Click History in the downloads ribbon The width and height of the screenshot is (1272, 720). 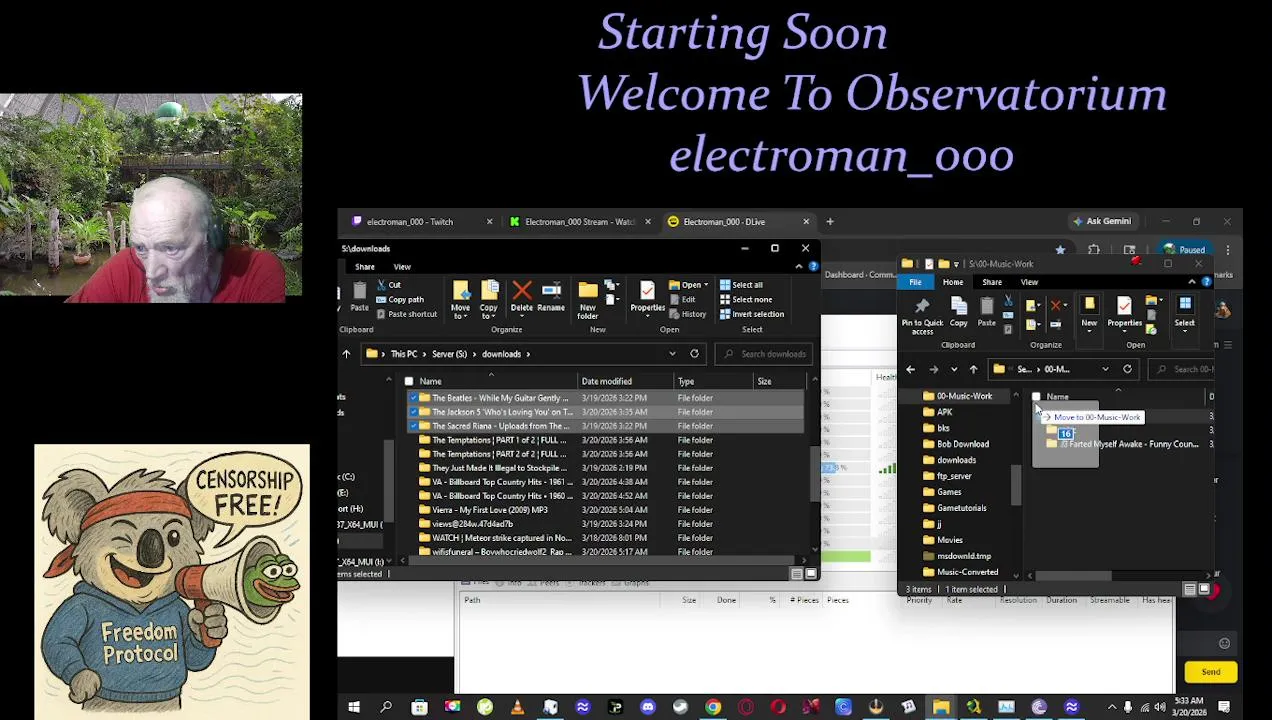pyautogui.click(x=687, y=314)
